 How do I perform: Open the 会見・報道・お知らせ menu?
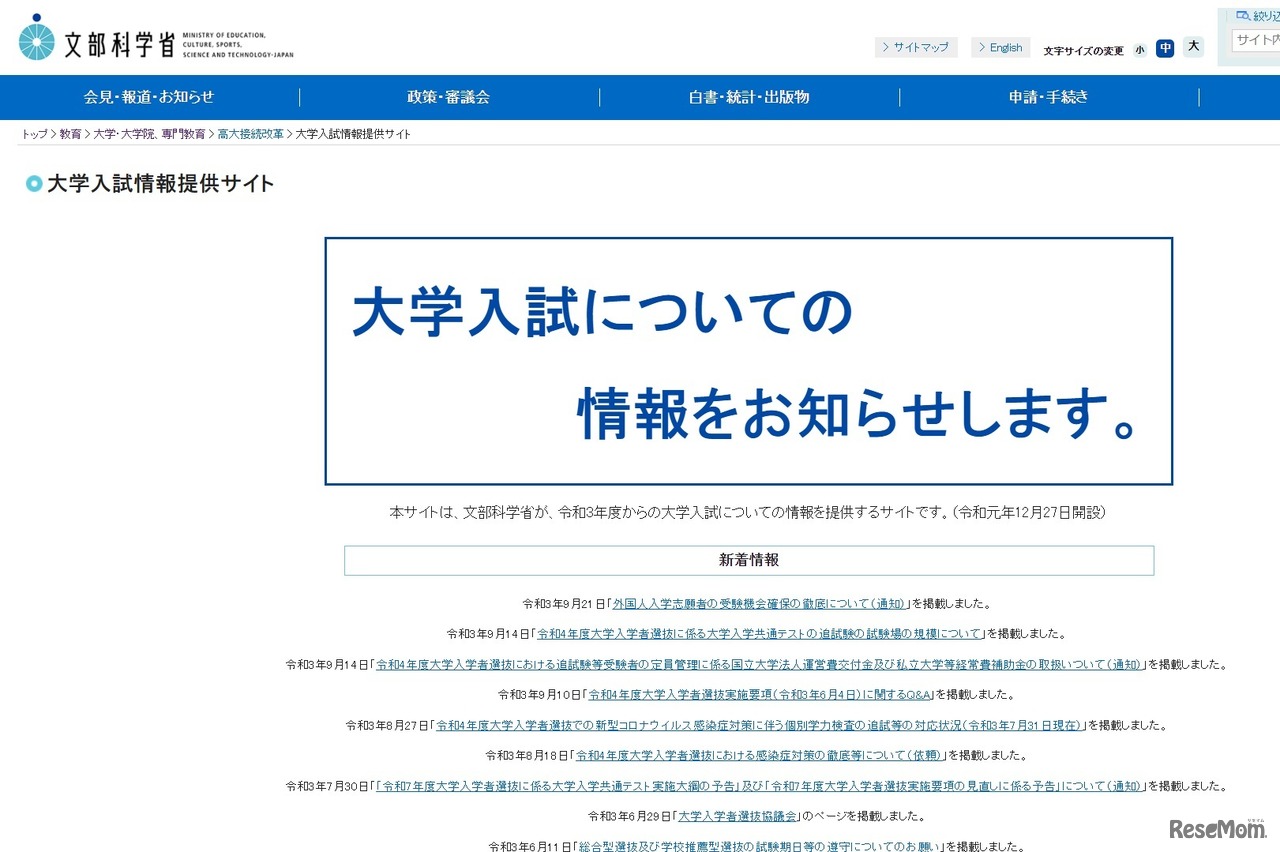148,97
